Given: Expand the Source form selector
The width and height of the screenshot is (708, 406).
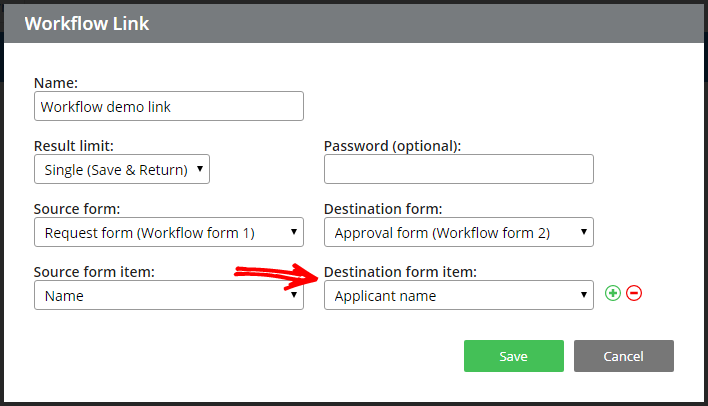Looking at the screenshot, I should tap(169, 232).
